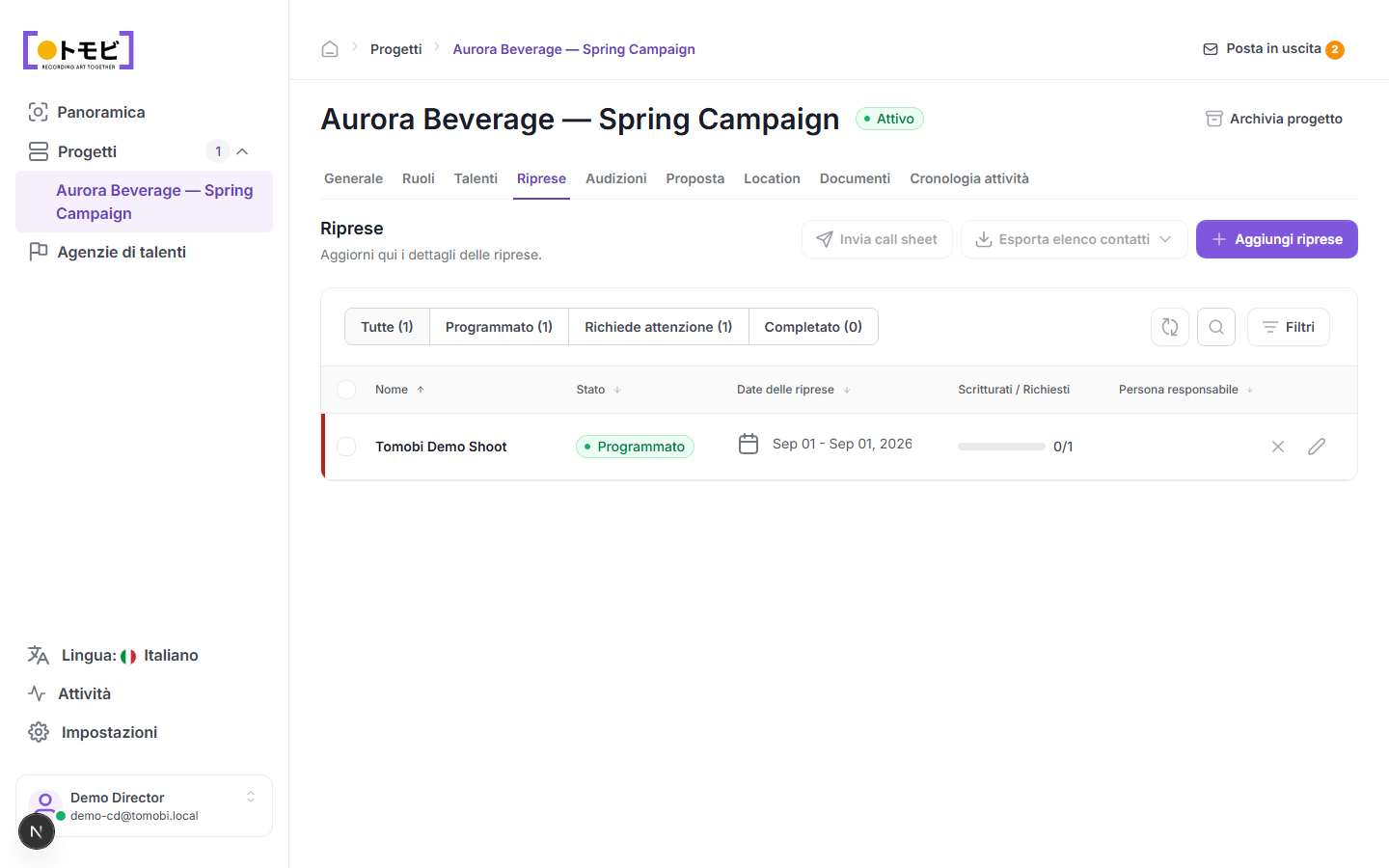Screen dimensions: 1389x868
Task: Switch to the Audizioni tab
Action: 616,178
